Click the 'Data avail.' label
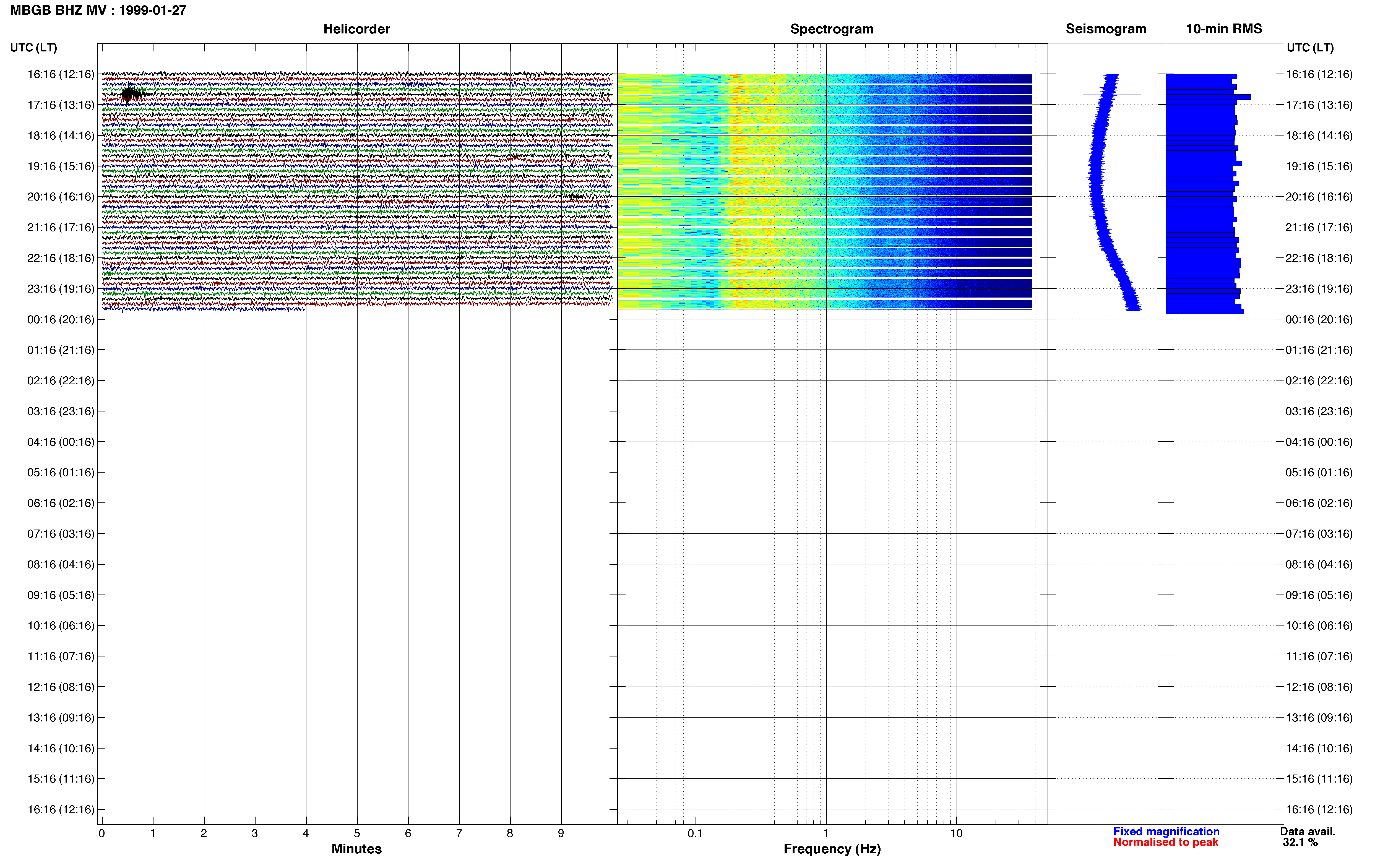Viewport: 1388px width, 868px height. (x=1308, y=831)
